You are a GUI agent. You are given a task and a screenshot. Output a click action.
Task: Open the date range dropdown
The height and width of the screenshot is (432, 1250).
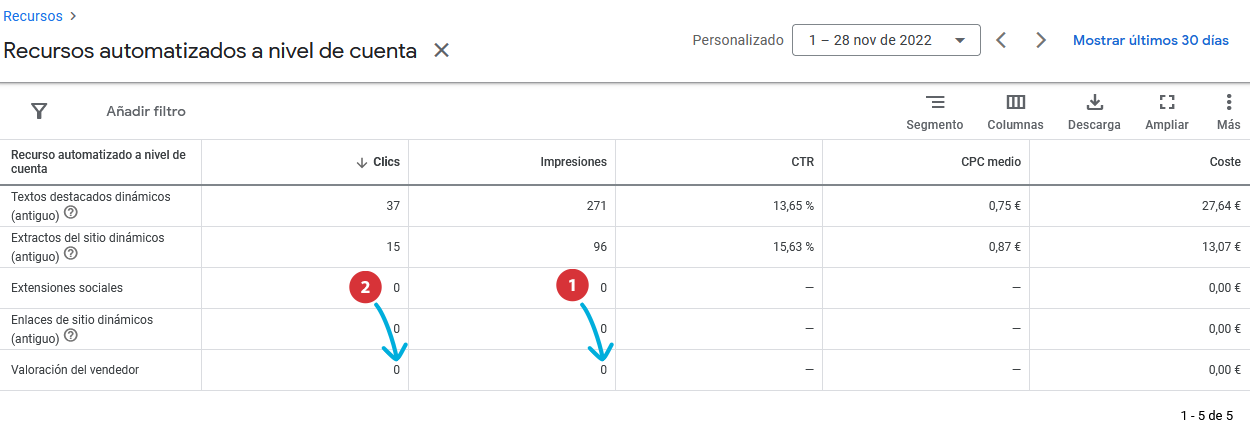coord(886,40)
